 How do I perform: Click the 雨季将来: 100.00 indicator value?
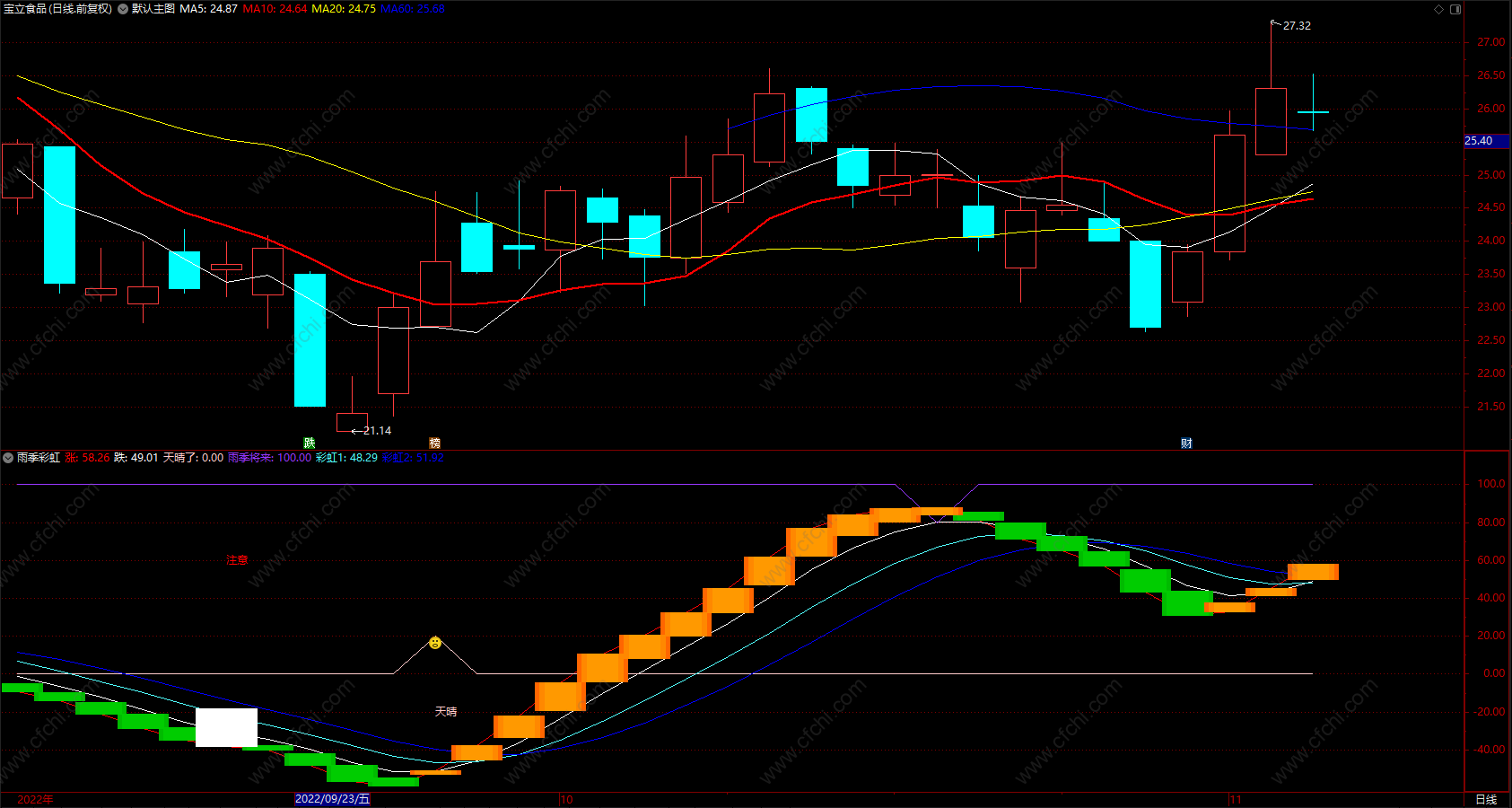point(269,458)
